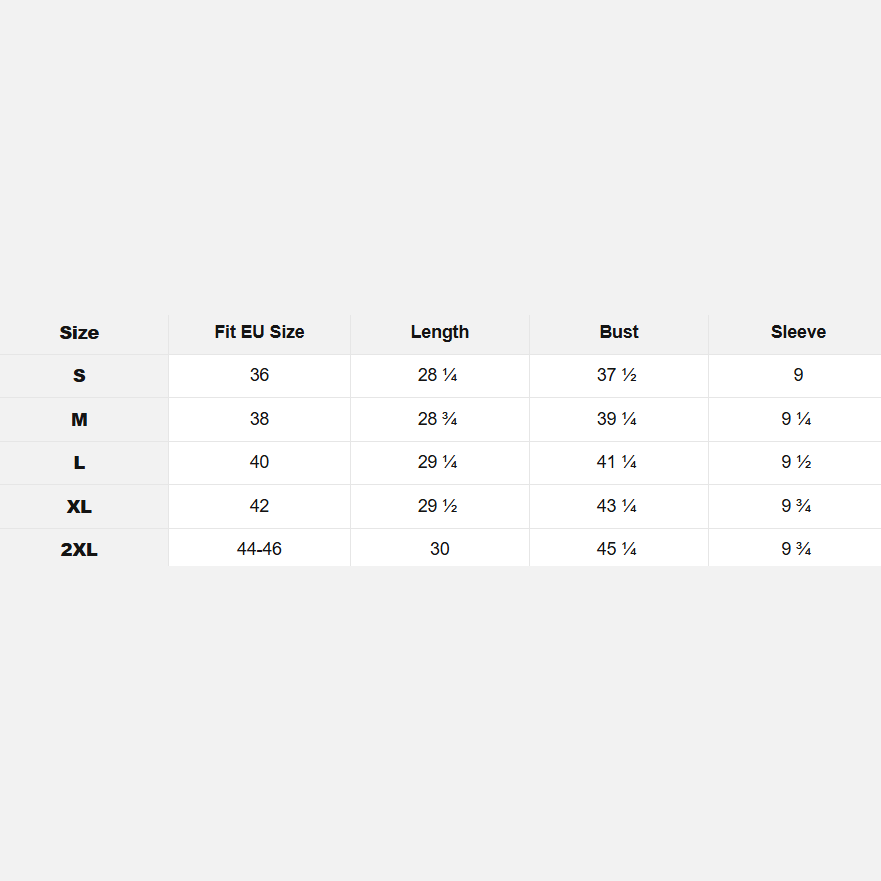
Task: Click length value 30
Action: 440,548
